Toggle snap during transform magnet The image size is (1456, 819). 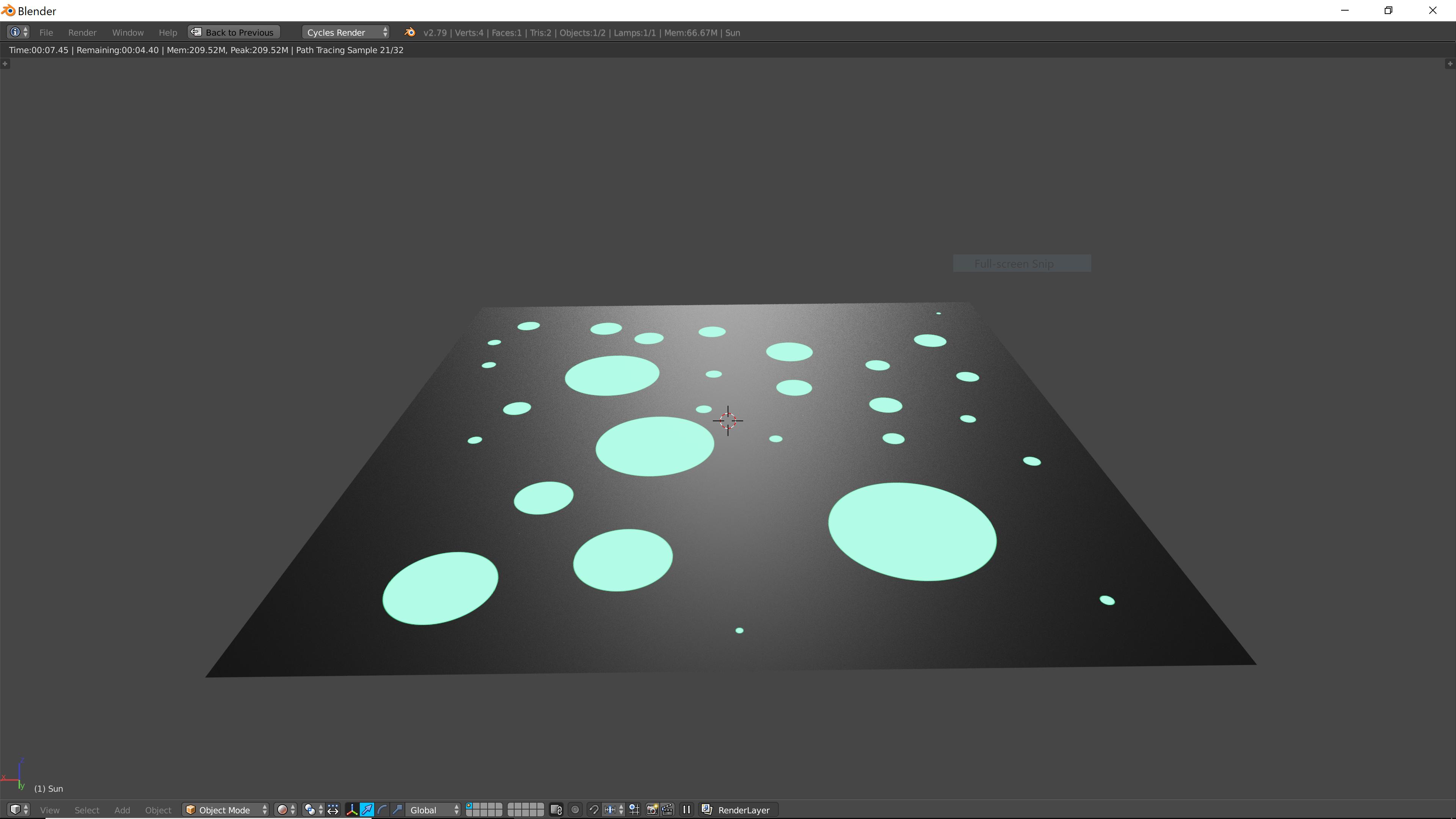coord(594,810)
